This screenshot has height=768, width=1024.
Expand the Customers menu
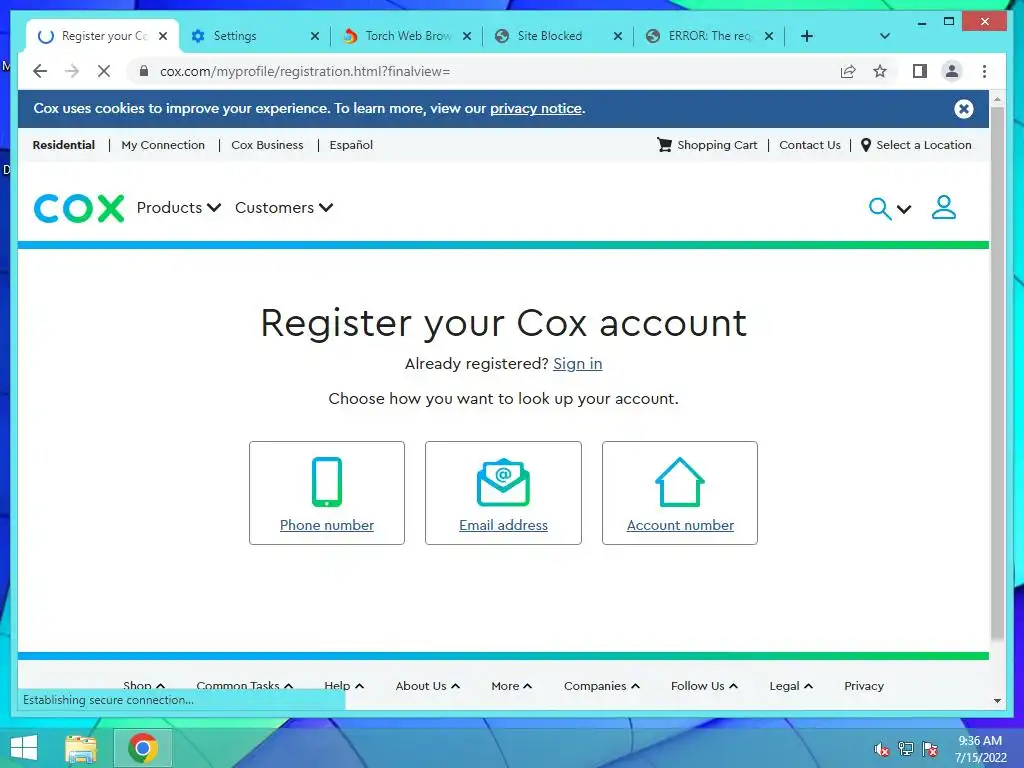284,208
